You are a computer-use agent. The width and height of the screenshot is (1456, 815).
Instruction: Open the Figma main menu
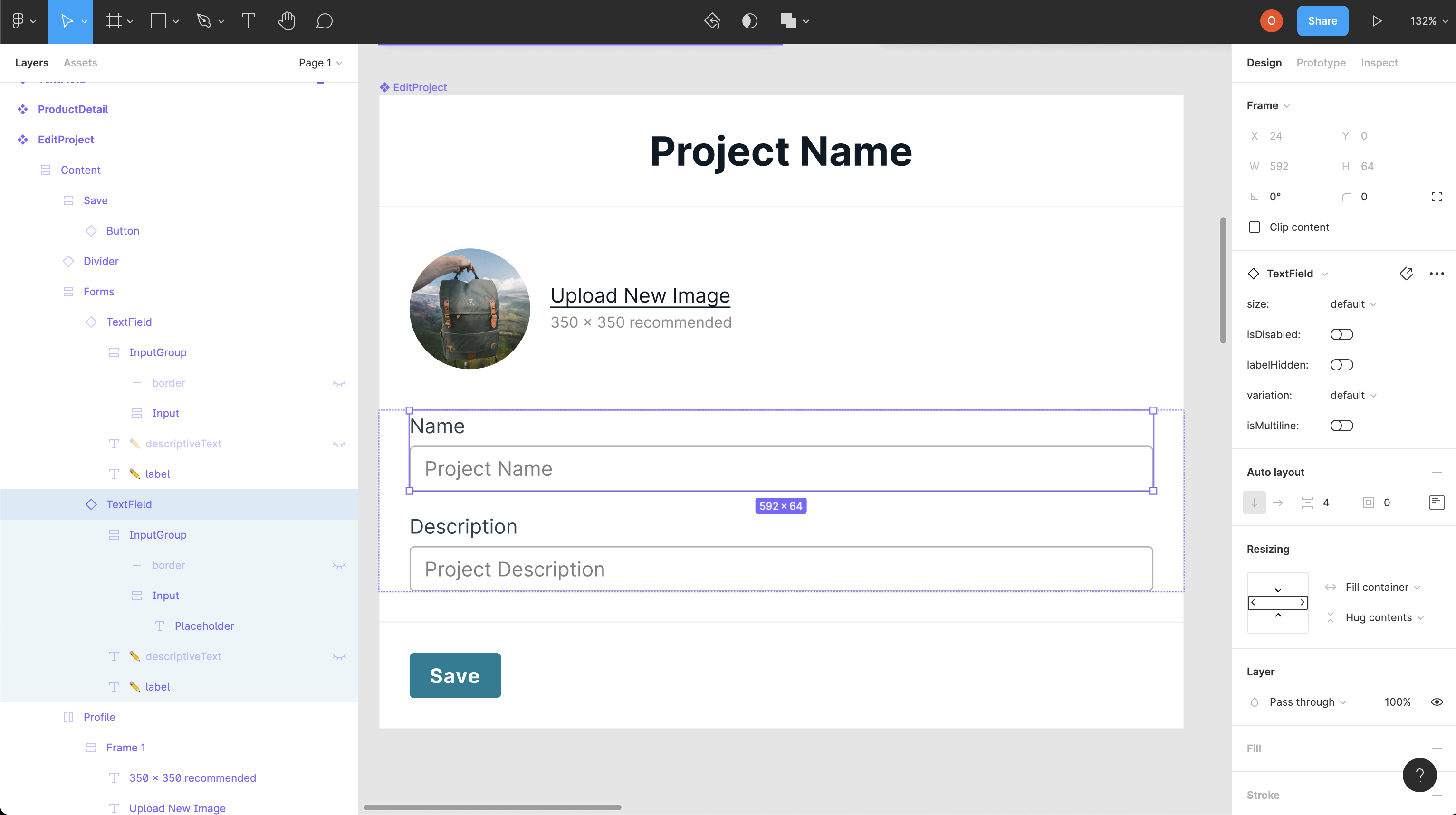click(x=19, y=21)
